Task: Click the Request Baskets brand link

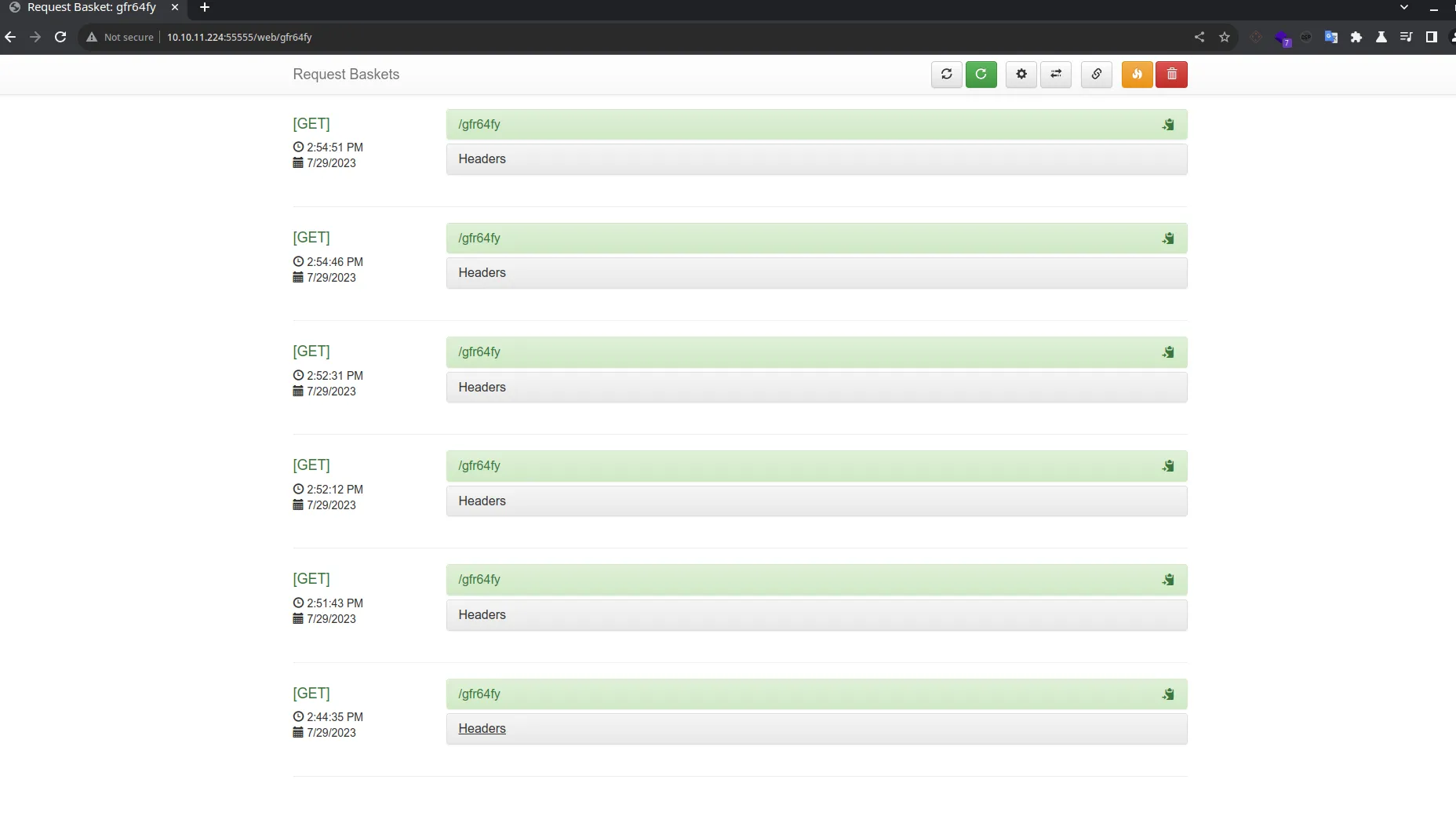Action: [346, 75]
